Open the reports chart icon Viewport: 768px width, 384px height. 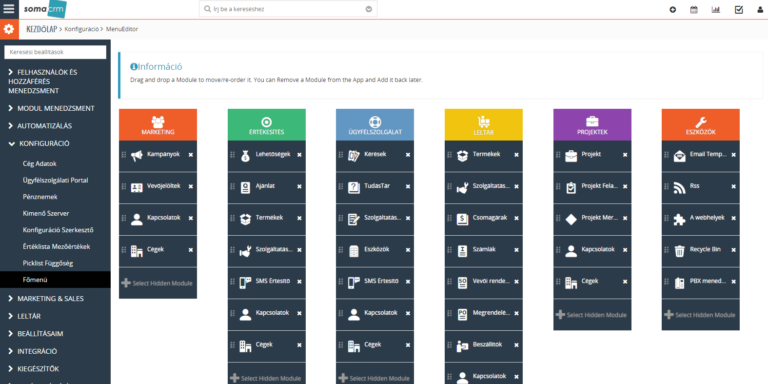[716, 9]
